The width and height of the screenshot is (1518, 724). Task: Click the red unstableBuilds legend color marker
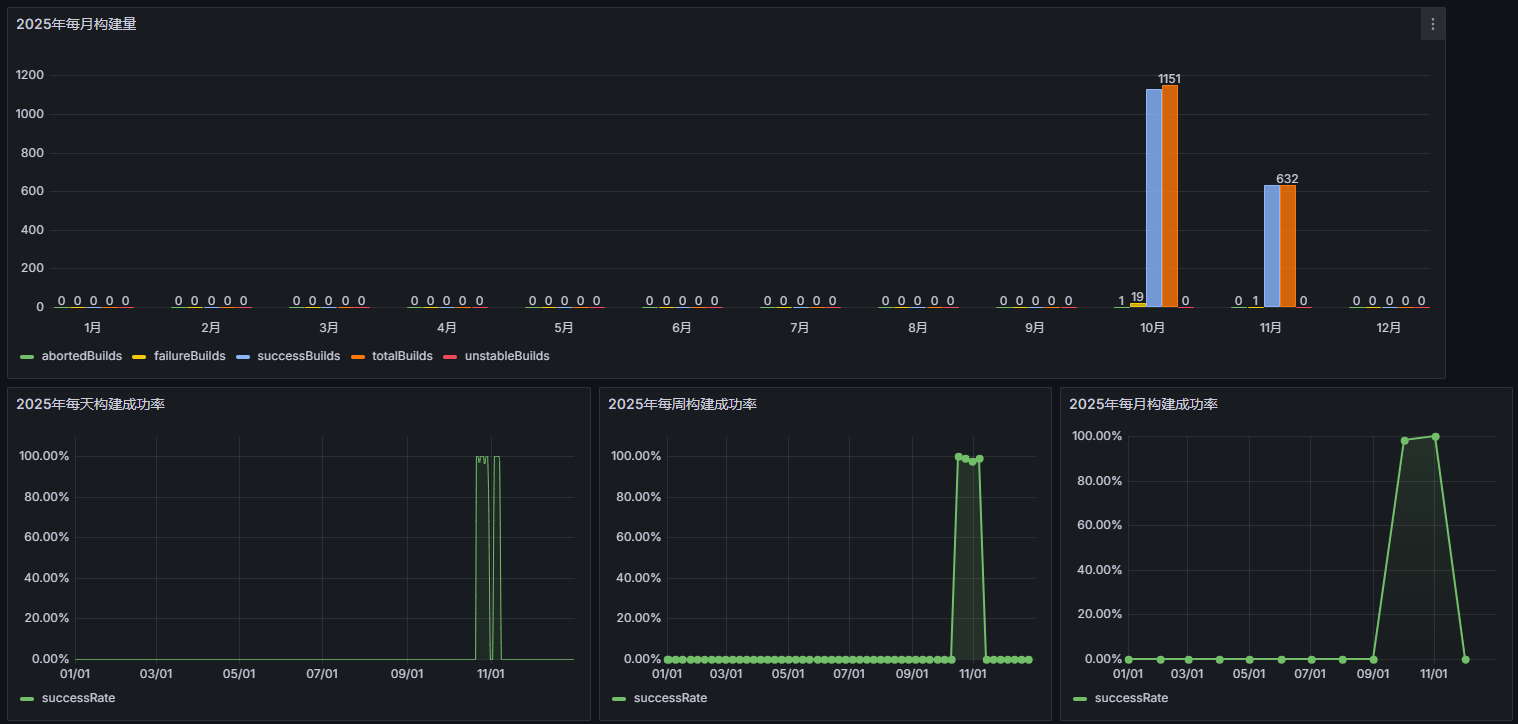(x=450, y=357)
